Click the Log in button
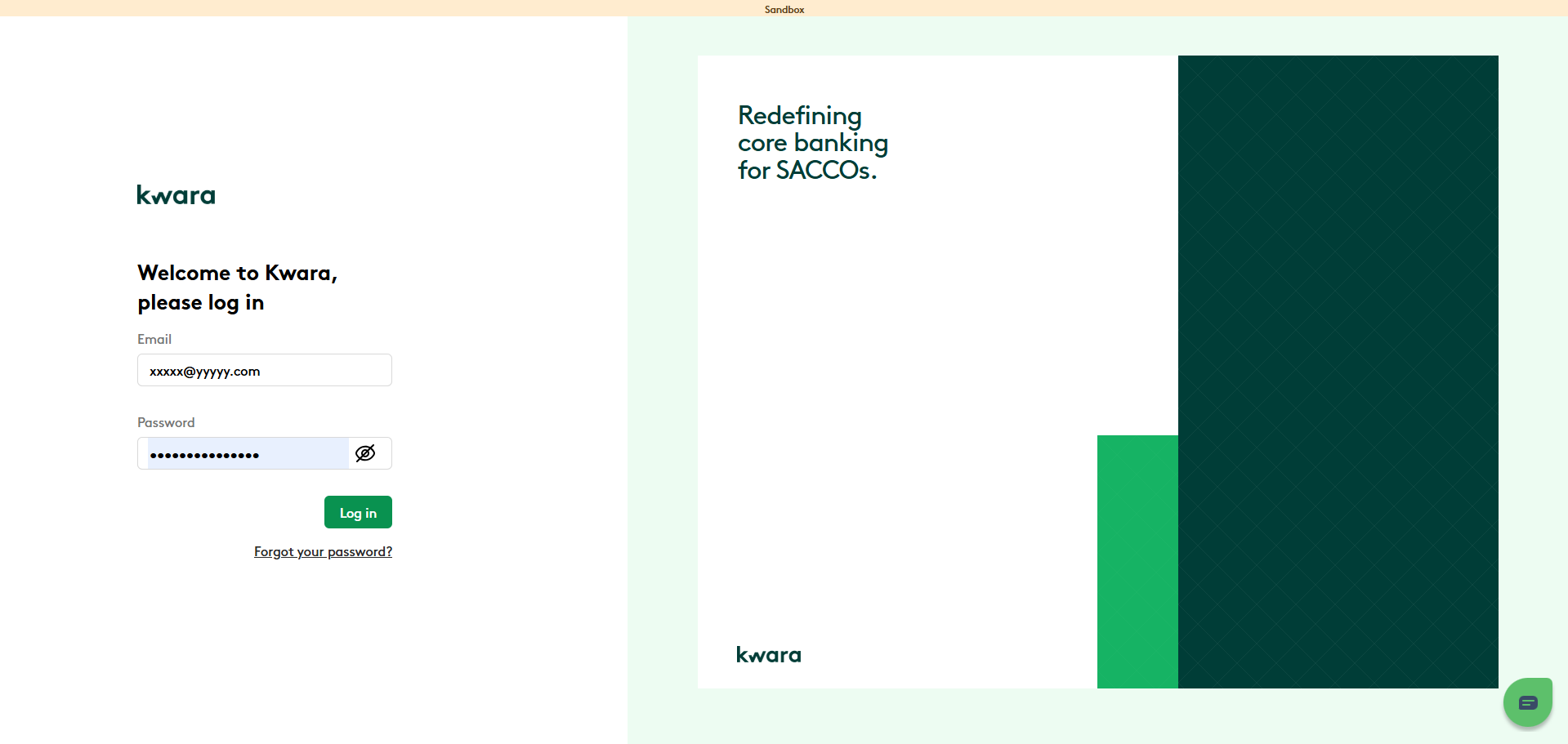This screenshot has width=1568, height=744. (358, 512)
